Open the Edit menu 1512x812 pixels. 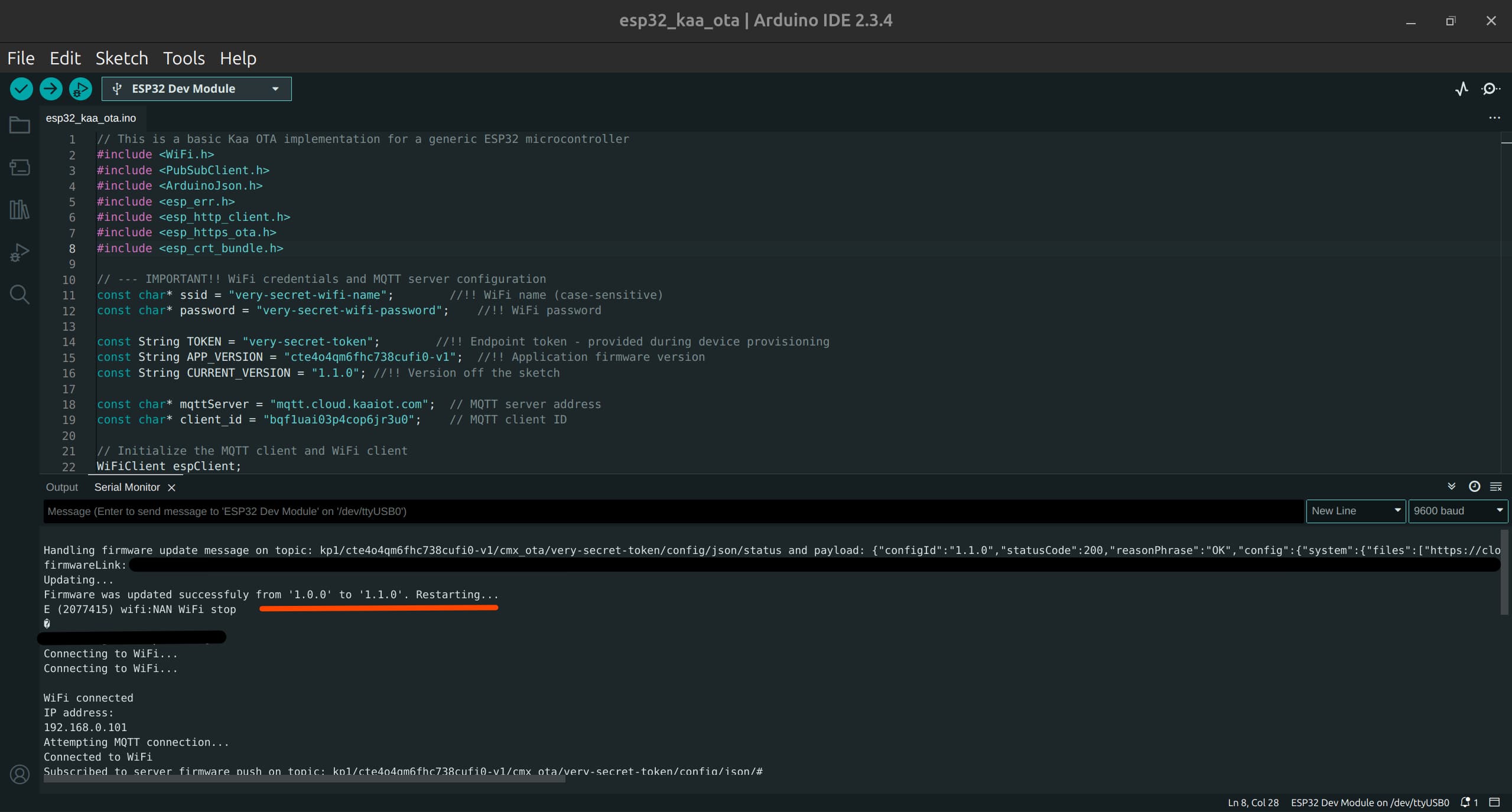(65, 58)
